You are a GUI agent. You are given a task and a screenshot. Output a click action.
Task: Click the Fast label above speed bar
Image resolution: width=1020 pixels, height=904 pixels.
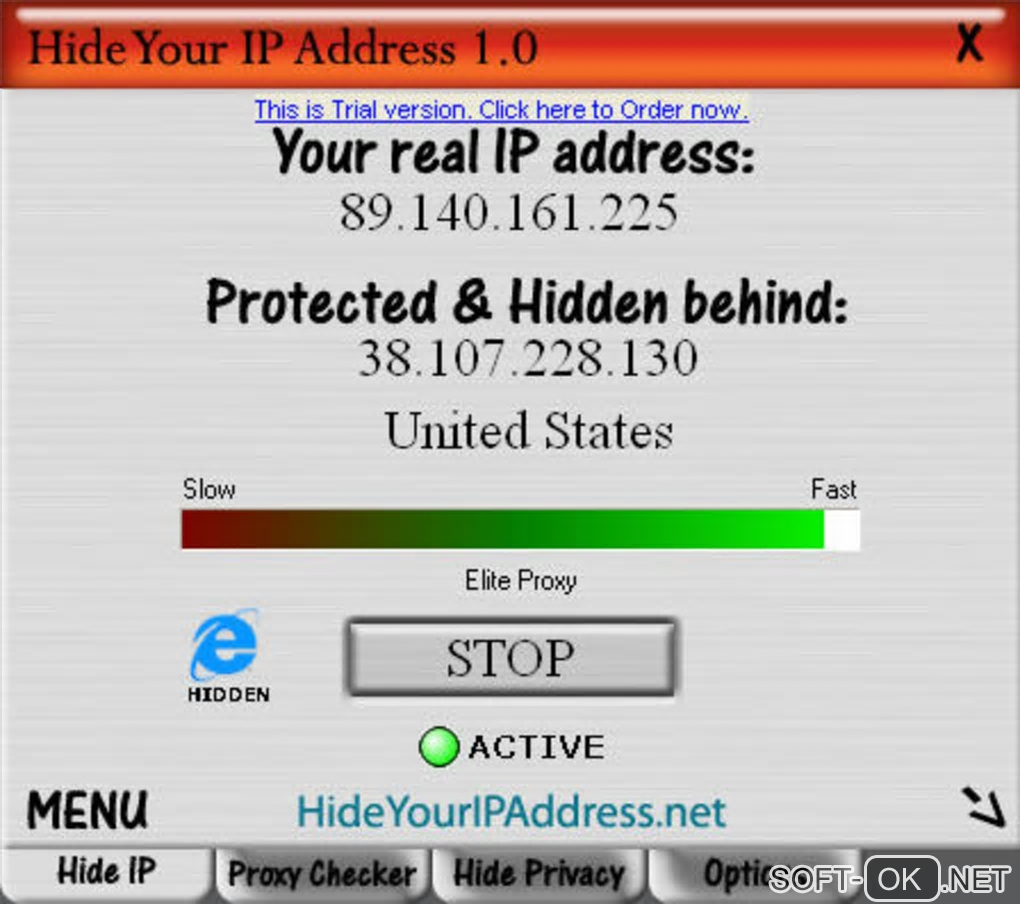tap(833, 488)
